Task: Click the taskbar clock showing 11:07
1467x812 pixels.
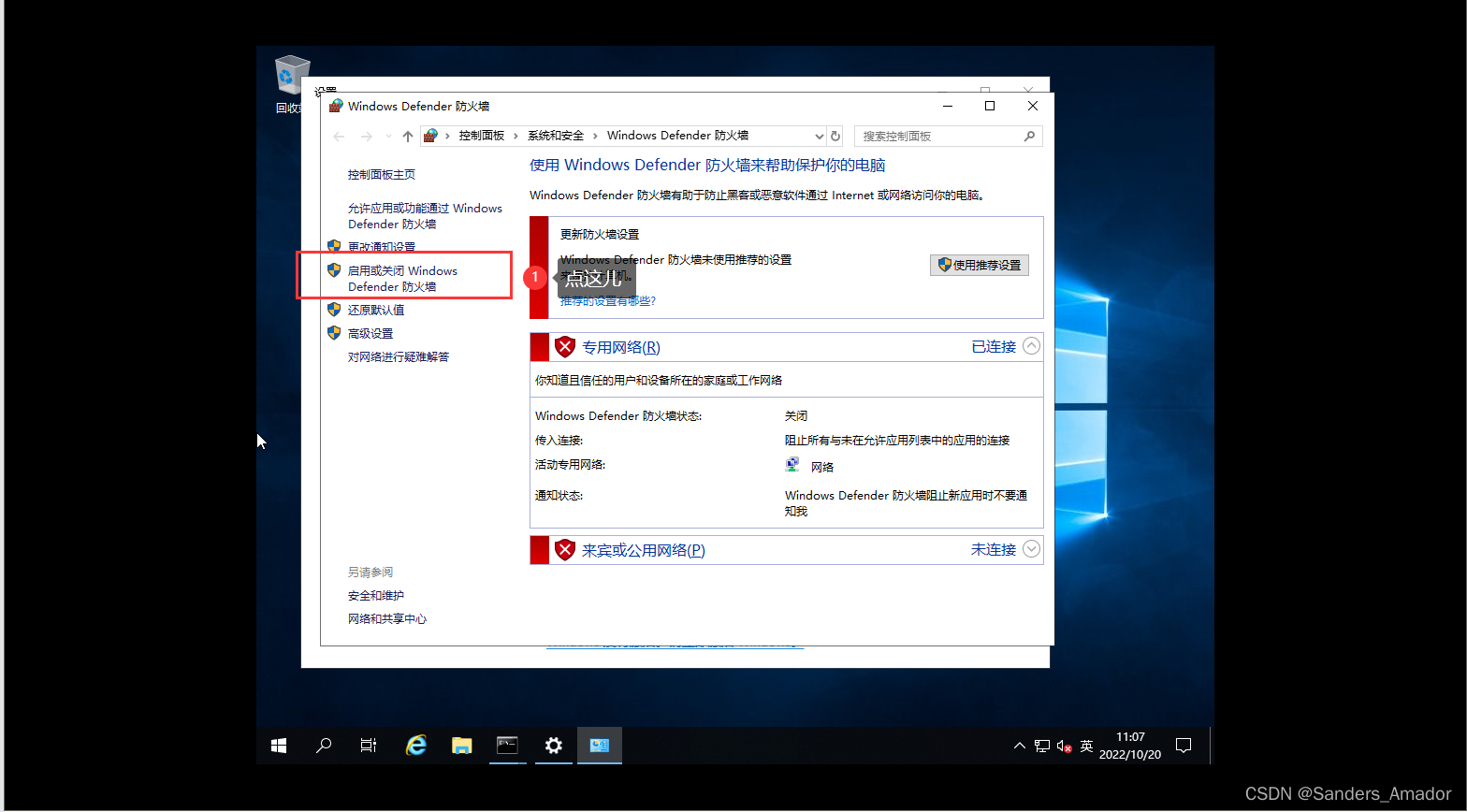Action: (1130, 746)
